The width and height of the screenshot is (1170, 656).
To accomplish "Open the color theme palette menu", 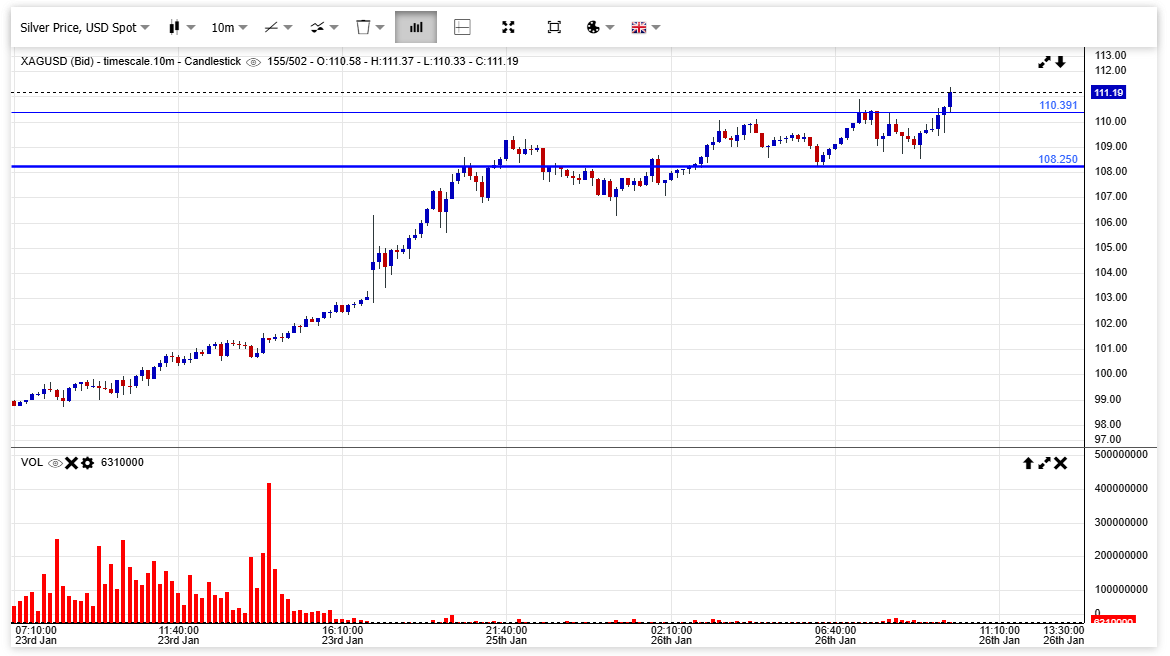I will (x=599, y=27).
